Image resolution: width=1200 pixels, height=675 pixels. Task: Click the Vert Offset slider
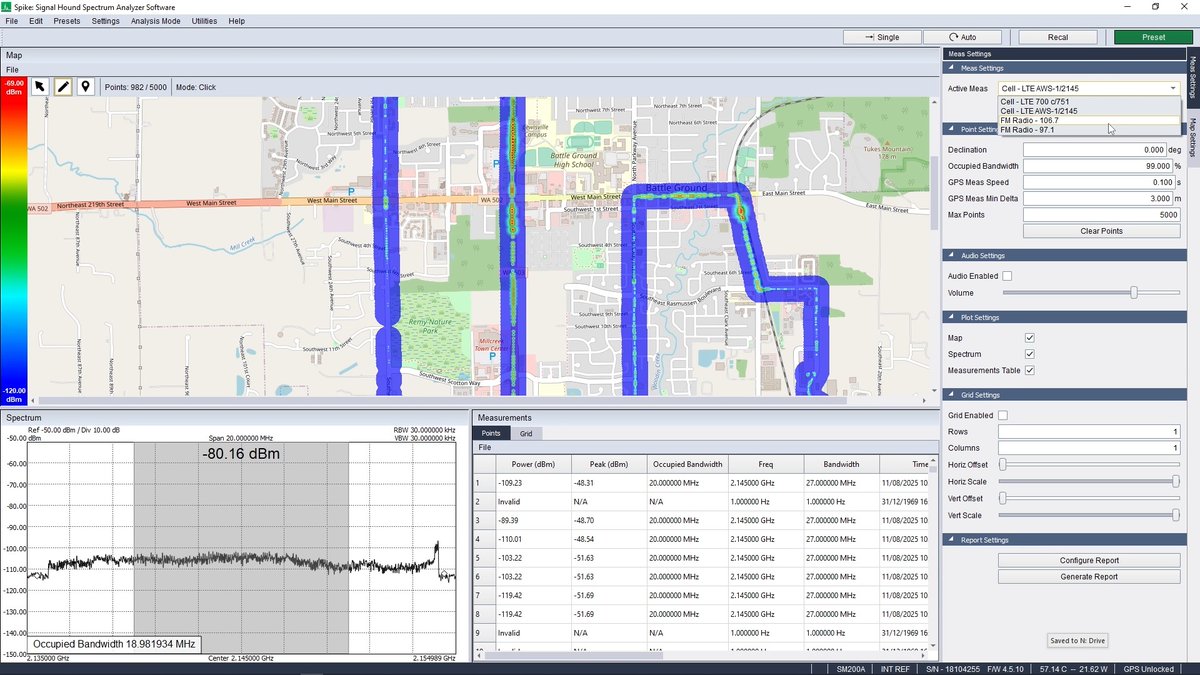[1089, 498]
